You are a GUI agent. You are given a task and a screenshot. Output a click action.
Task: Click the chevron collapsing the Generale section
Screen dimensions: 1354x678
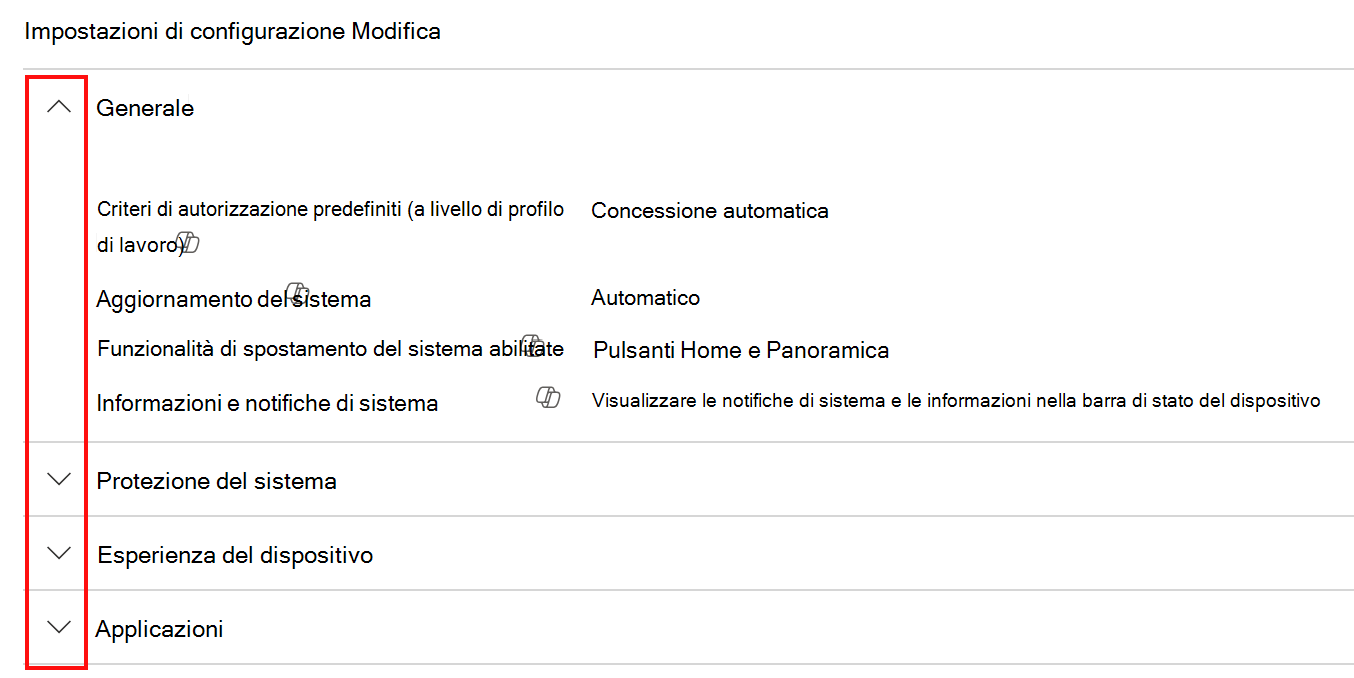point(57,103)
